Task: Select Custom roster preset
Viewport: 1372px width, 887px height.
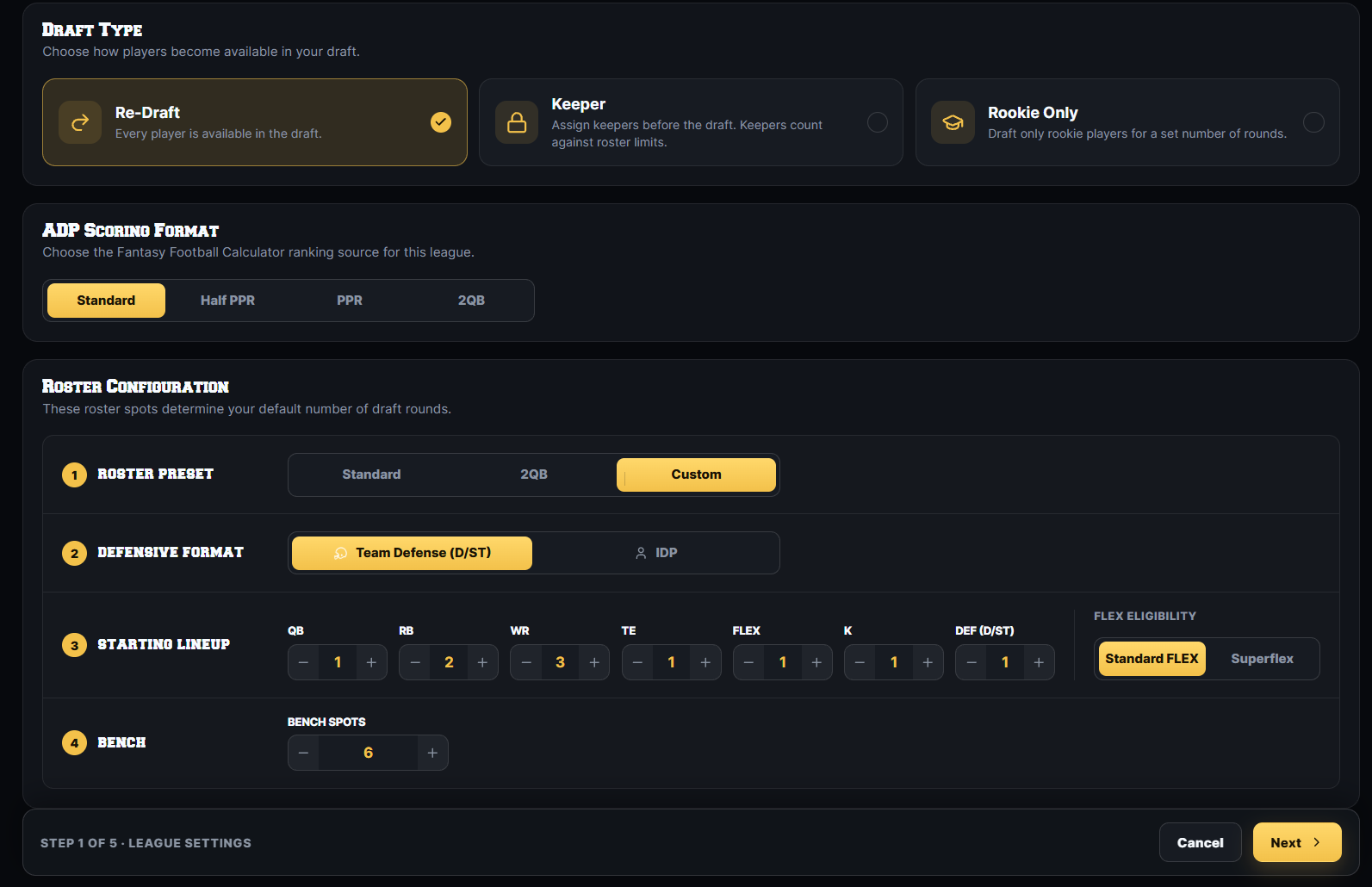Action: coord(696,475)
